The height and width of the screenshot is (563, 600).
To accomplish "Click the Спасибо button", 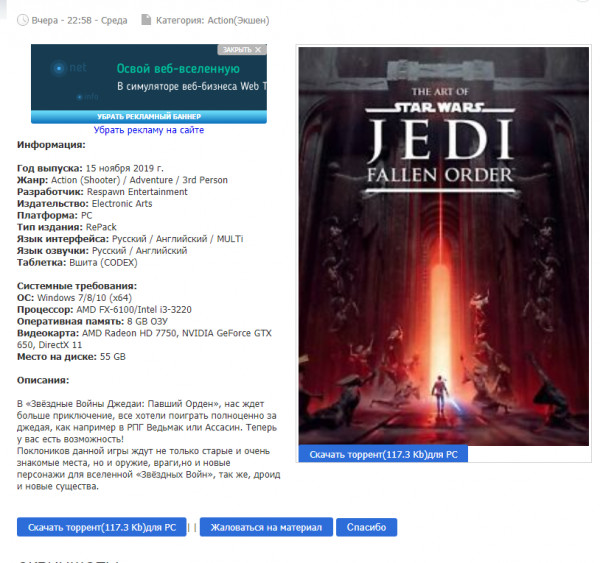I will point(367,527).
